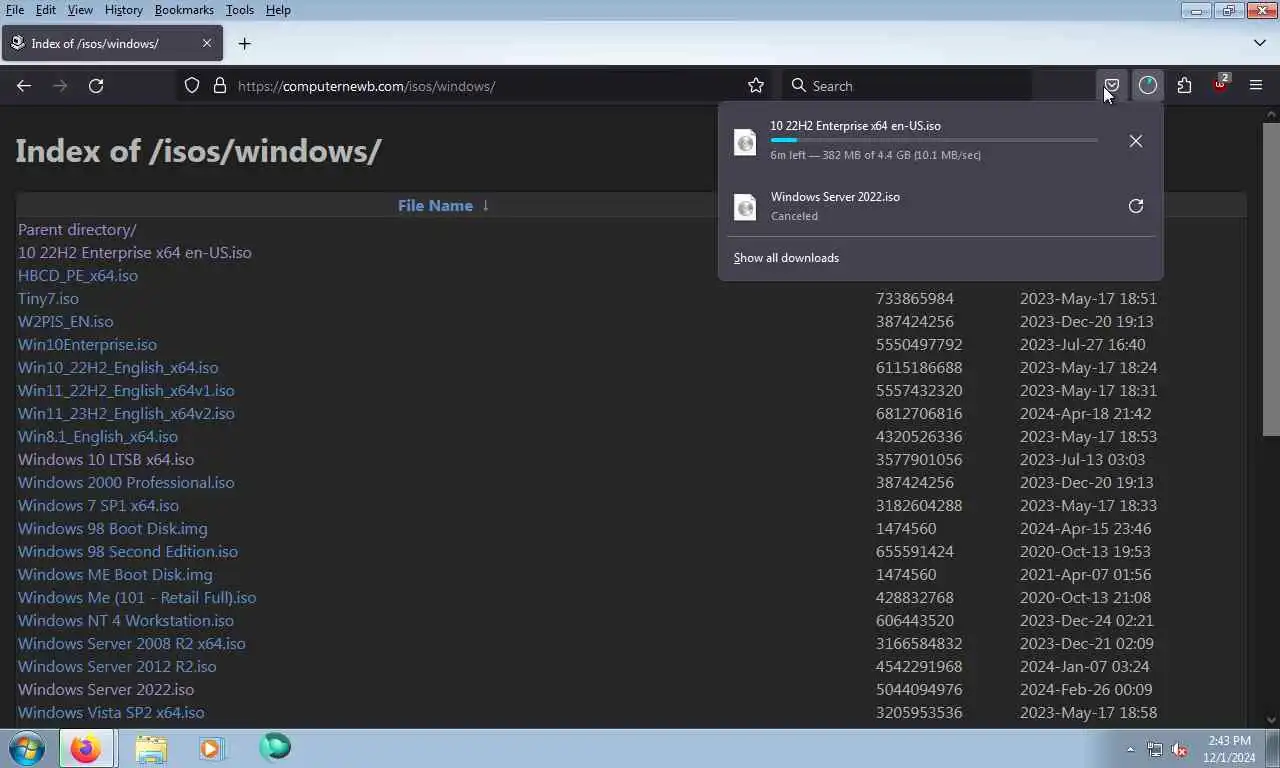1280x768 pixels.
Task: Open the Help menu
Action: tap(278, 10)
